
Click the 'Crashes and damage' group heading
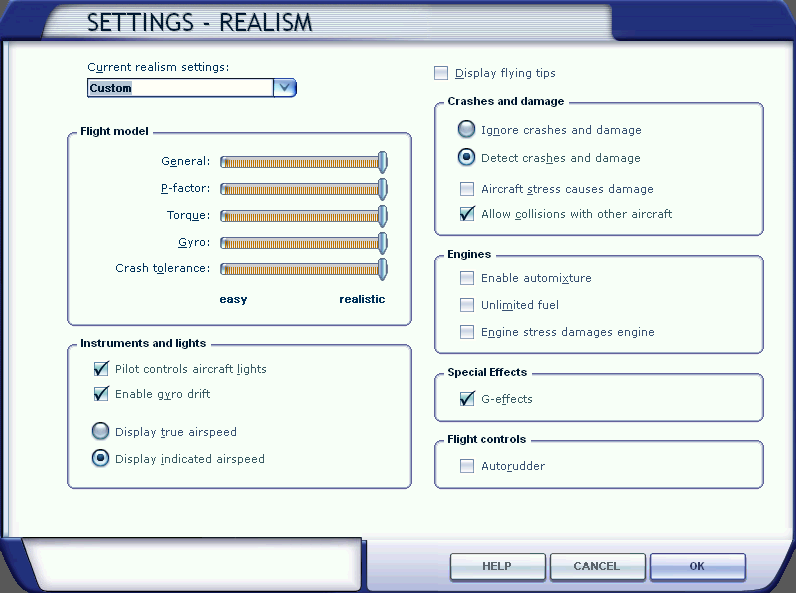[506, 101]
